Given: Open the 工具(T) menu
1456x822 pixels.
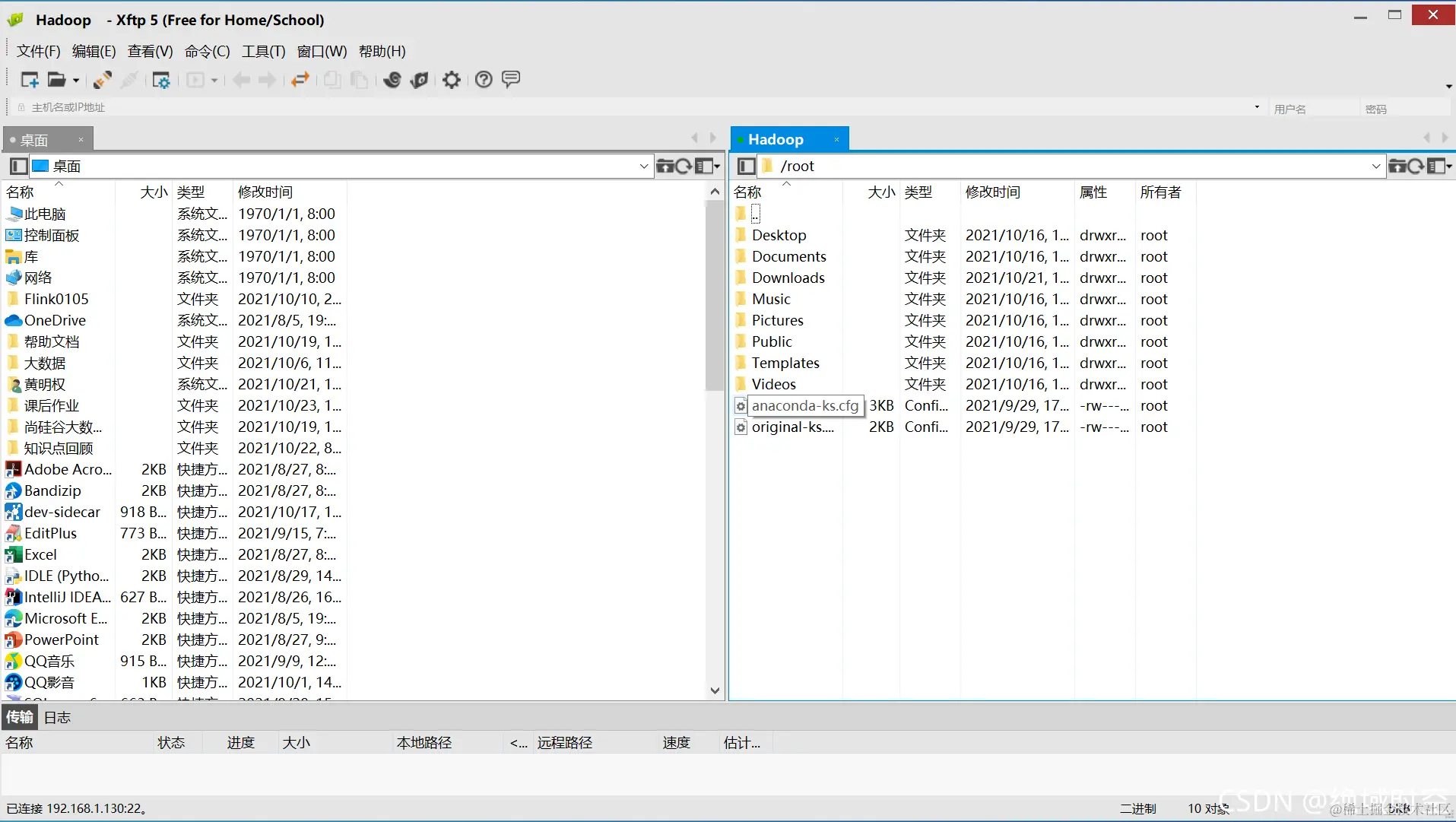Looking at the screenshot, I should (x=264, y=51).
